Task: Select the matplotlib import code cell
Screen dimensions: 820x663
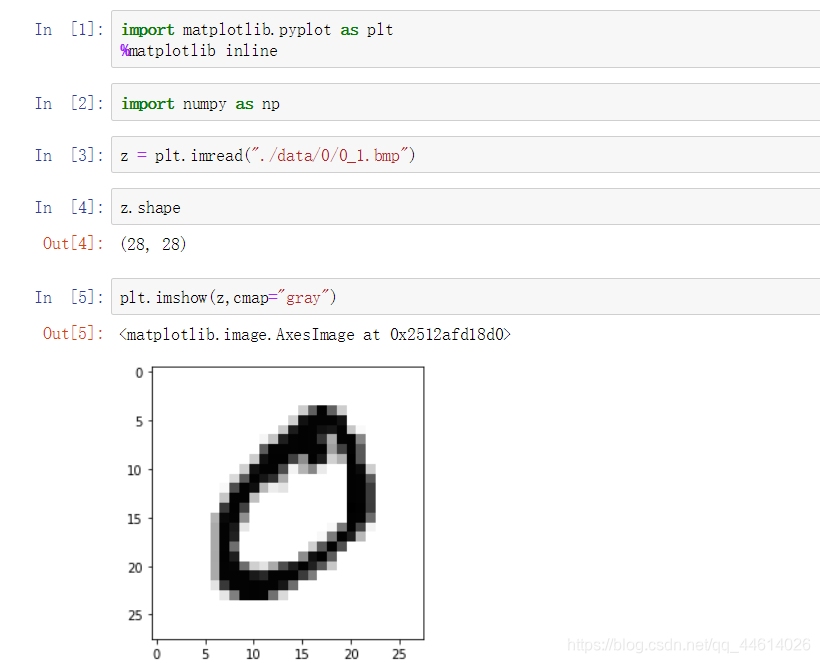Action: [465, 39]
